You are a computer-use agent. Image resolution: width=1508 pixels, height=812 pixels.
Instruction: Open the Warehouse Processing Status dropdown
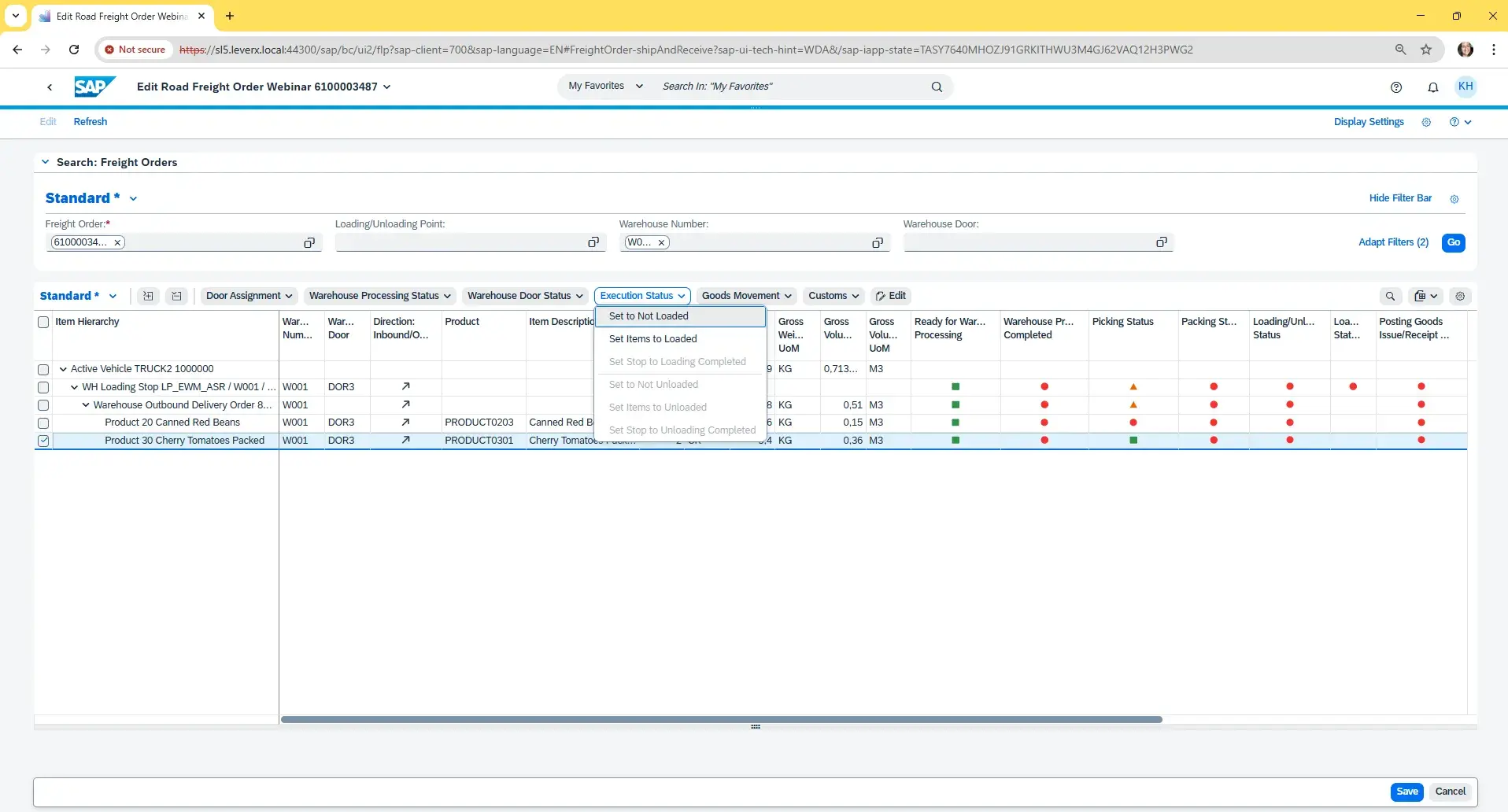[380, 296]
